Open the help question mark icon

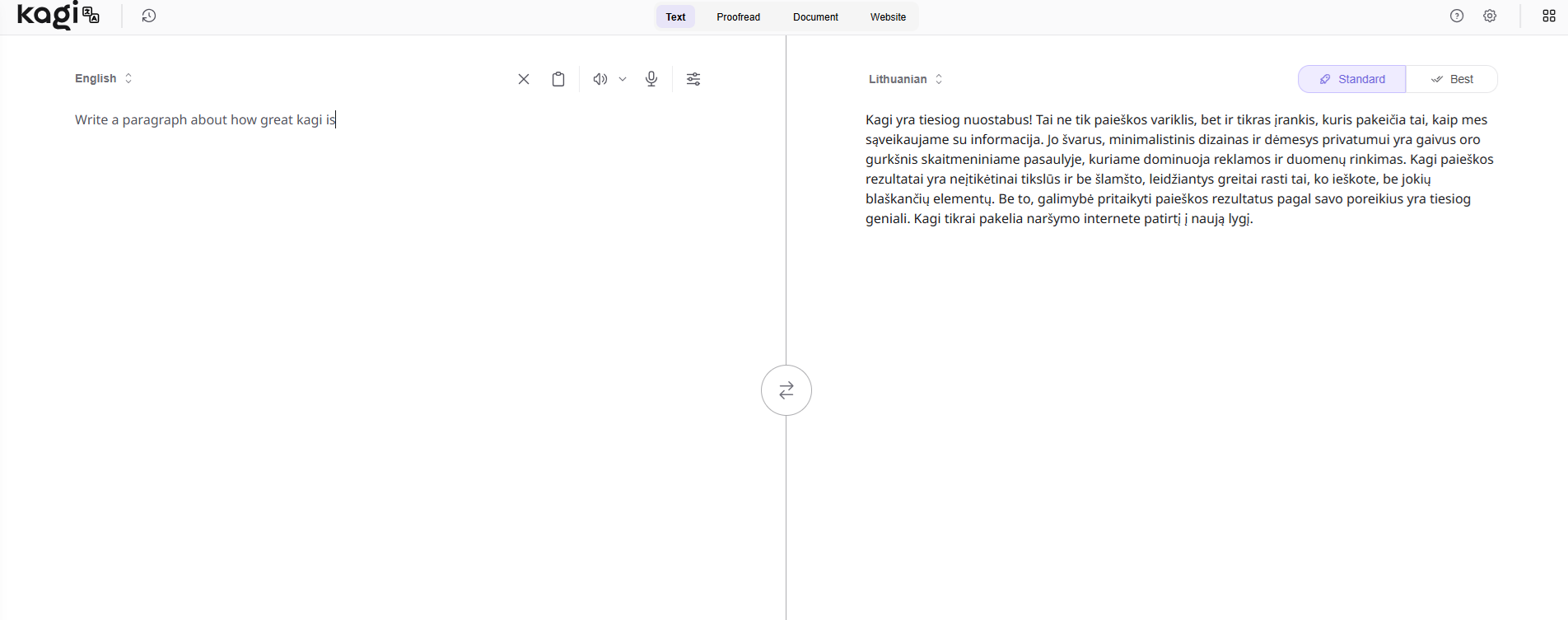[x=1457, y=16]
